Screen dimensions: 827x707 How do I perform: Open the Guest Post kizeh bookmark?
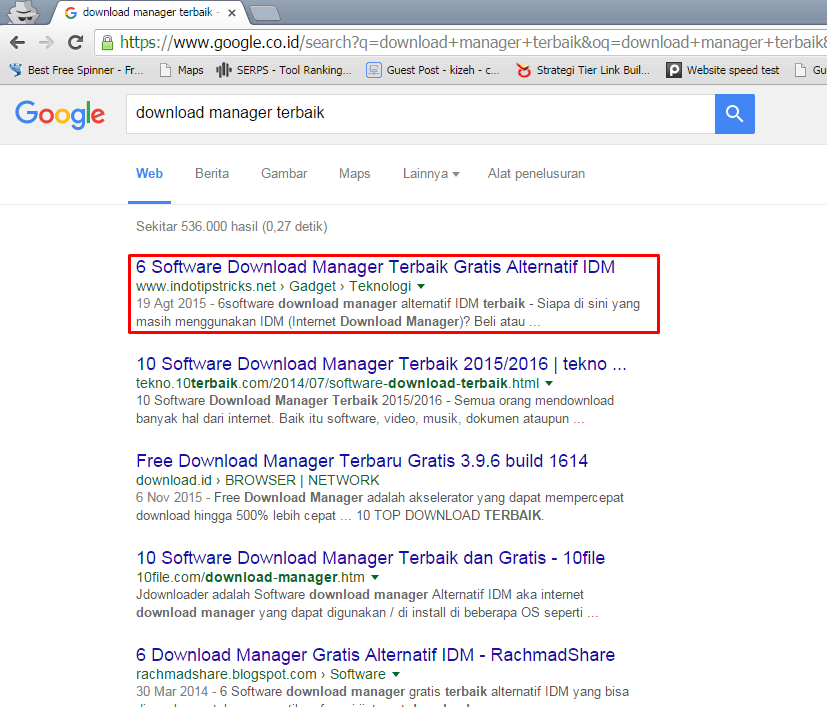click(x=432, y=70)
